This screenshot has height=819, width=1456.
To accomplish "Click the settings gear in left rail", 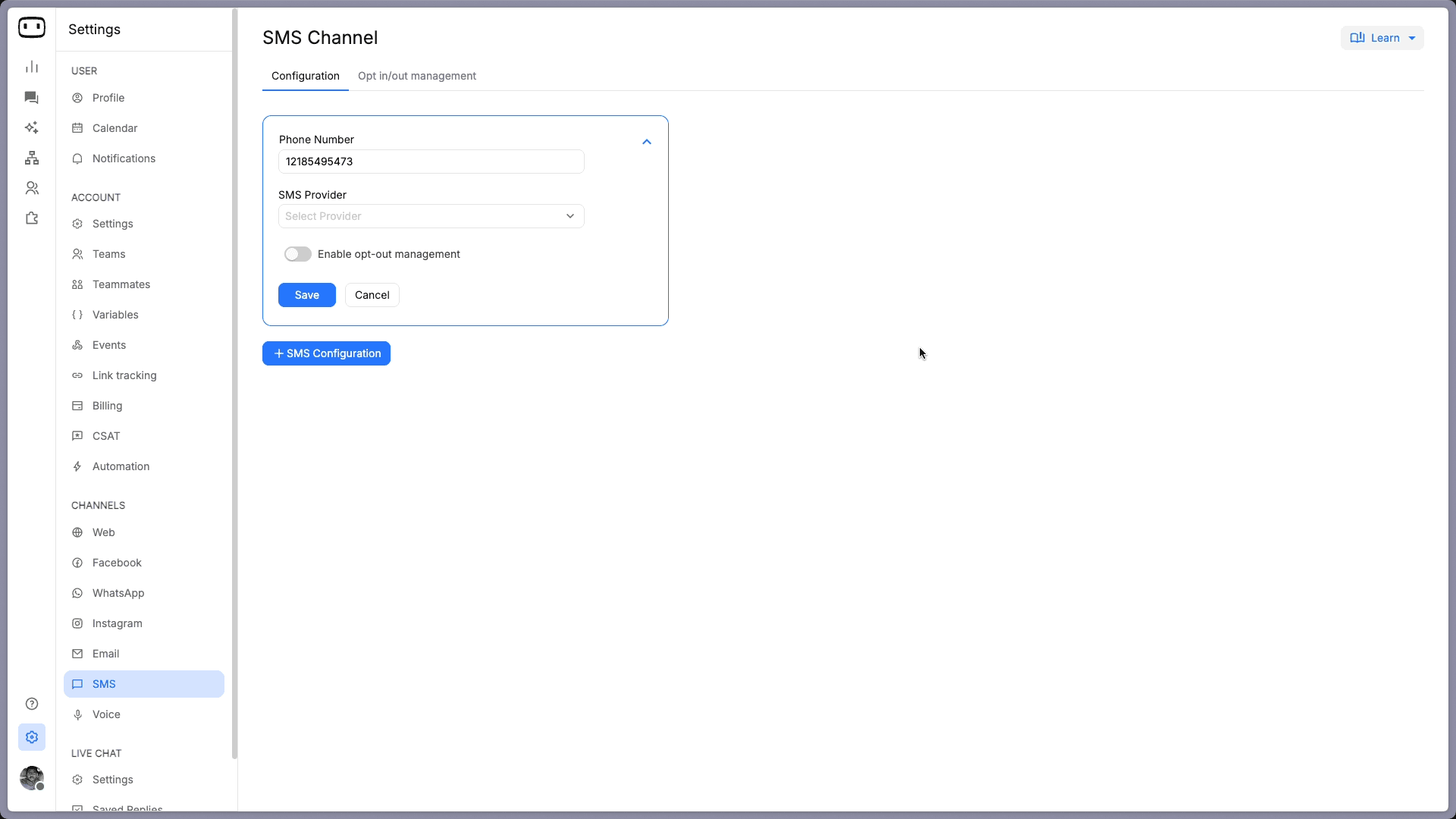I will (x=32, y=737).
